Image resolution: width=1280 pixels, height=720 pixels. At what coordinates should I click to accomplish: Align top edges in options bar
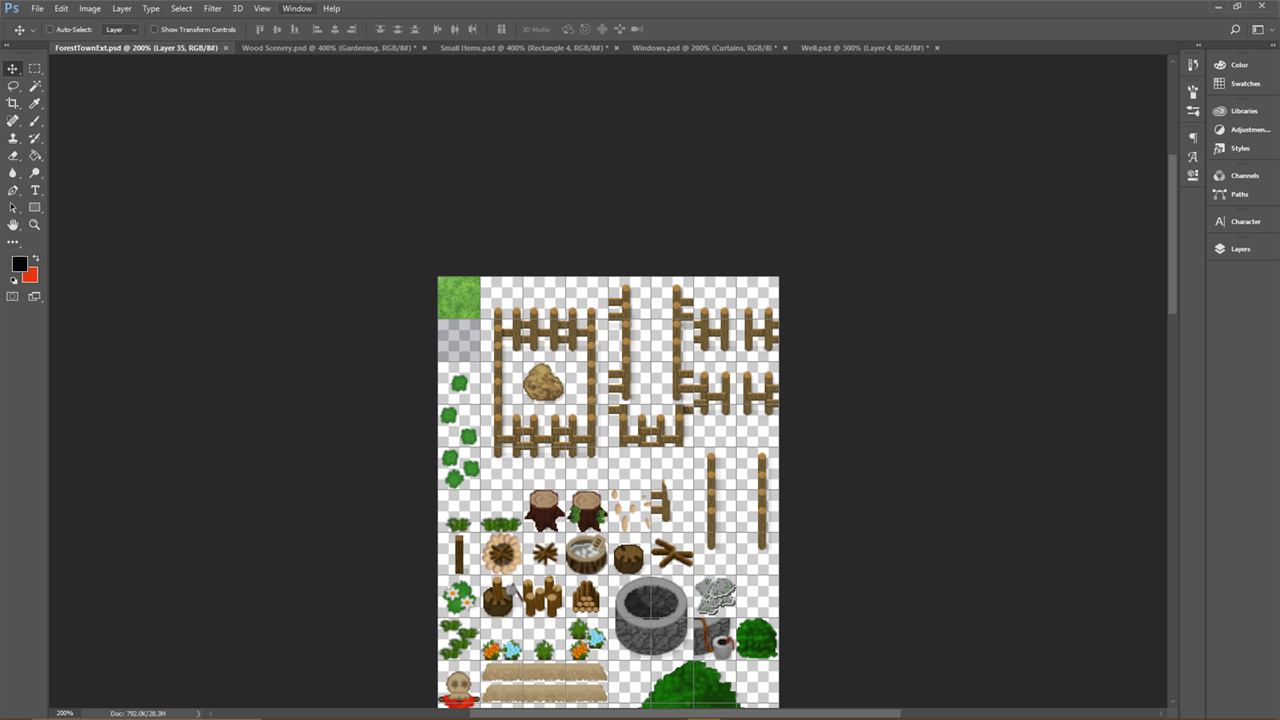point(262,30)
